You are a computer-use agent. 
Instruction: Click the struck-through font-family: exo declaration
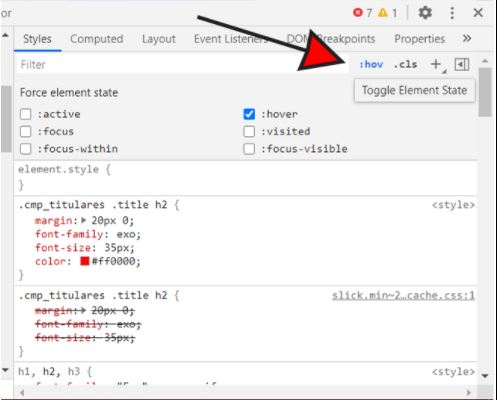click(88, 324)
